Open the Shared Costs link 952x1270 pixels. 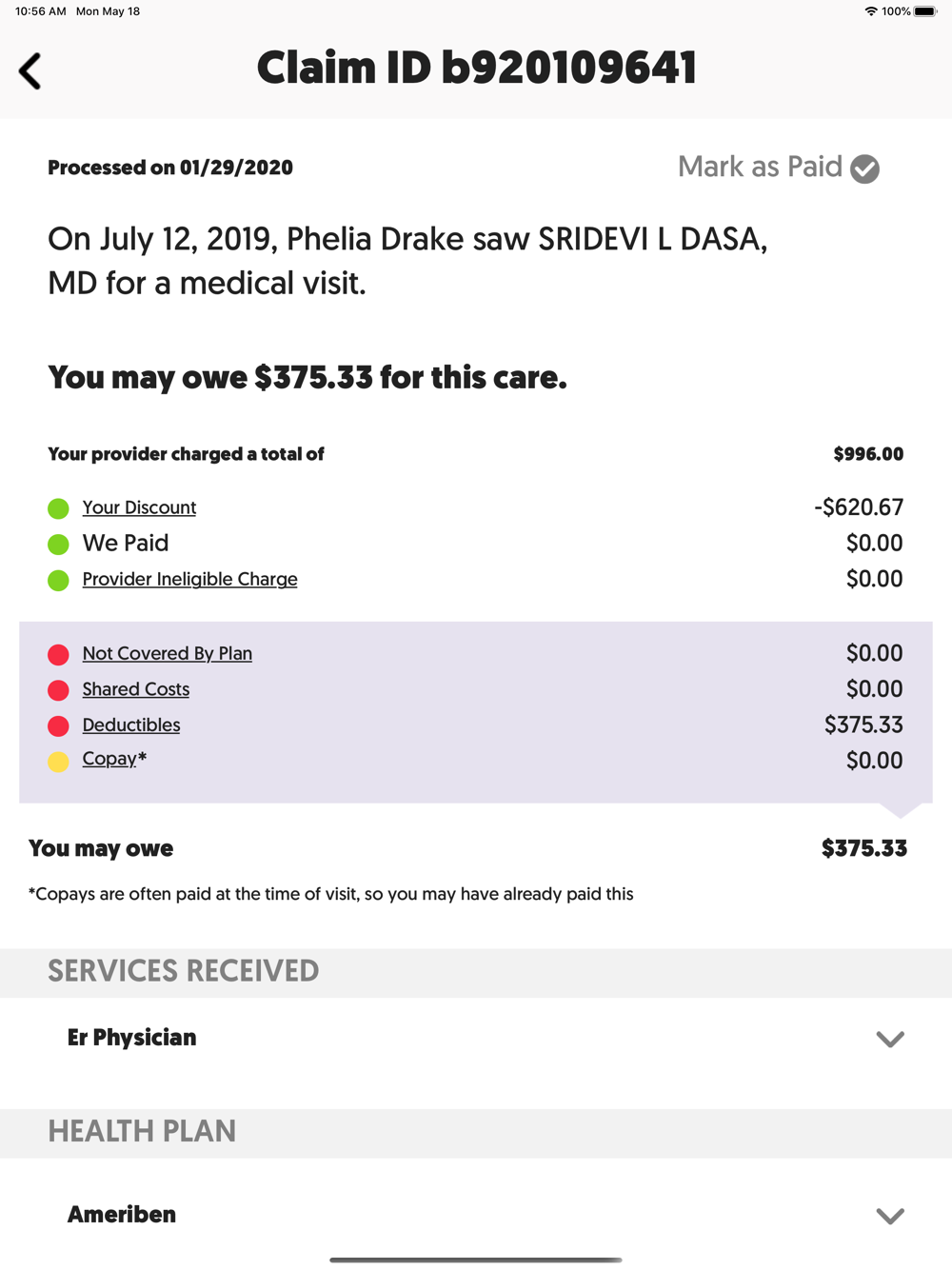(135, 689)
